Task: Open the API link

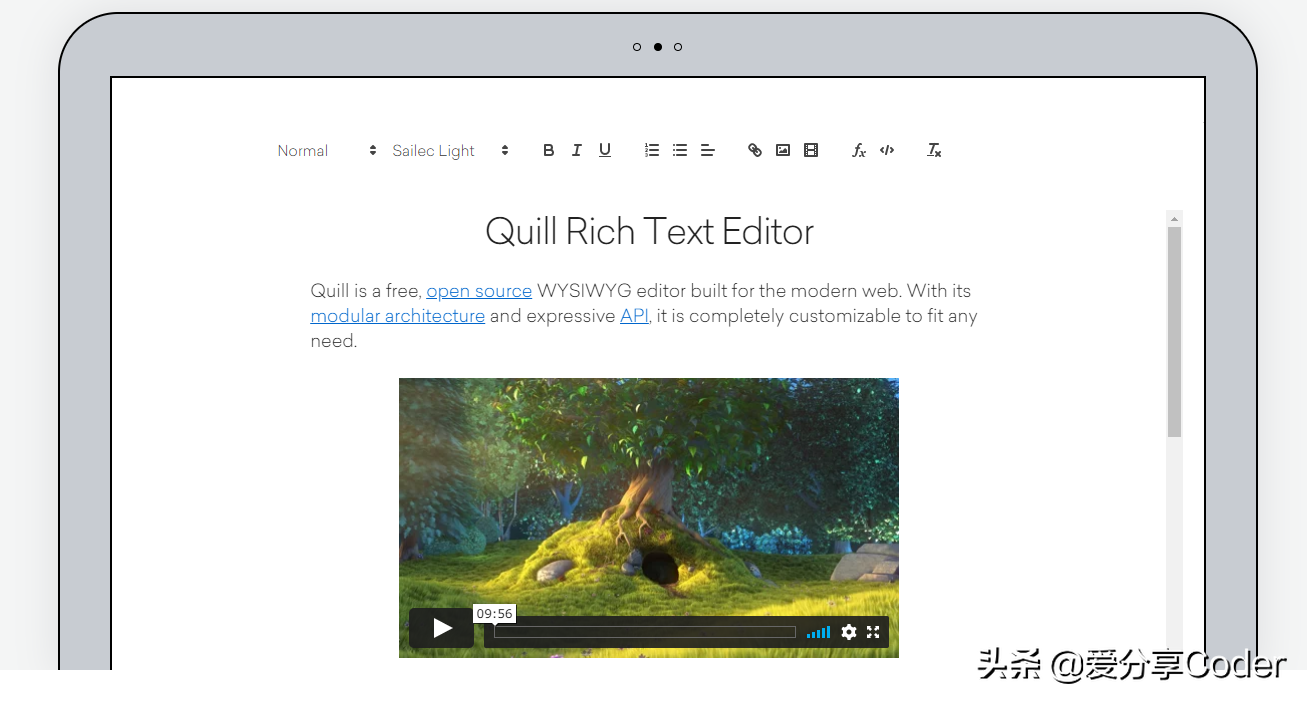Action: (x=634, y=316)
